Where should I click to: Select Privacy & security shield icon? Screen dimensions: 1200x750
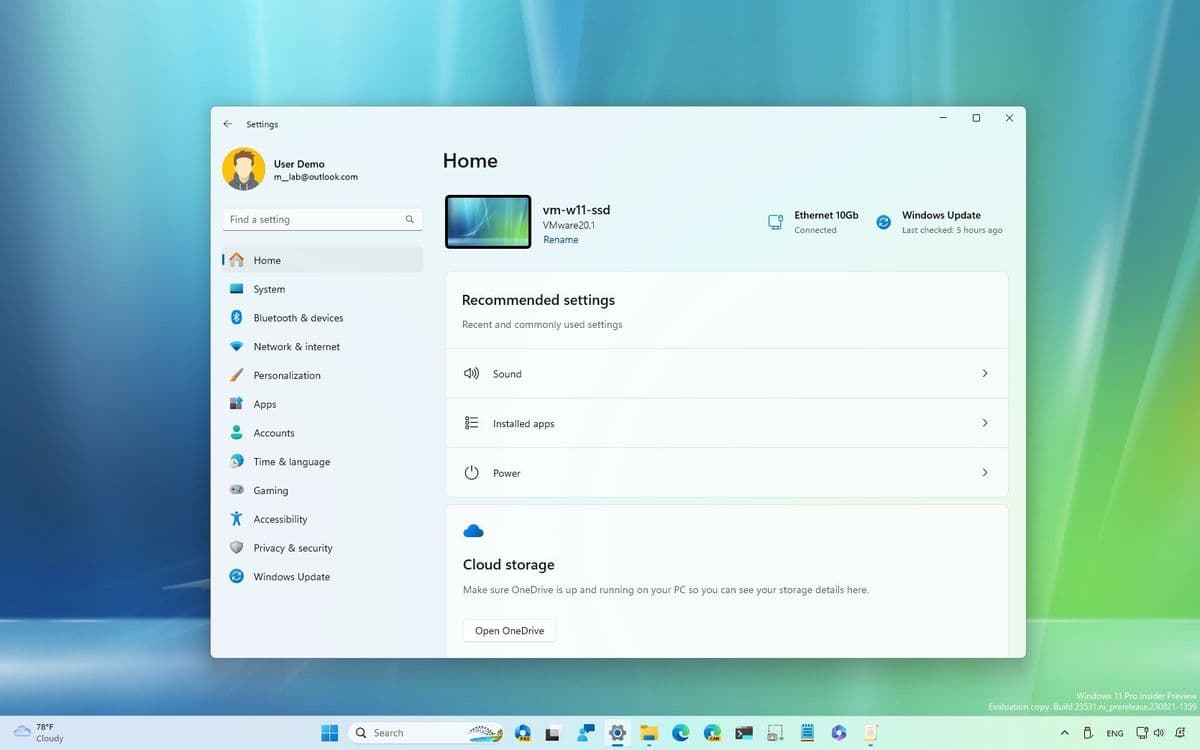pyautogui.click(x=239, y=547)
